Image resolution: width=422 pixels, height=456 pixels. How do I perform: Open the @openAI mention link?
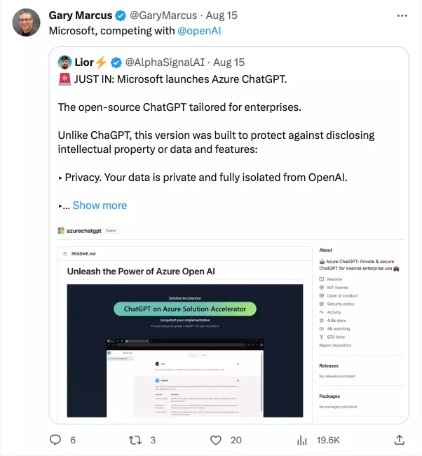click(199, 31)
